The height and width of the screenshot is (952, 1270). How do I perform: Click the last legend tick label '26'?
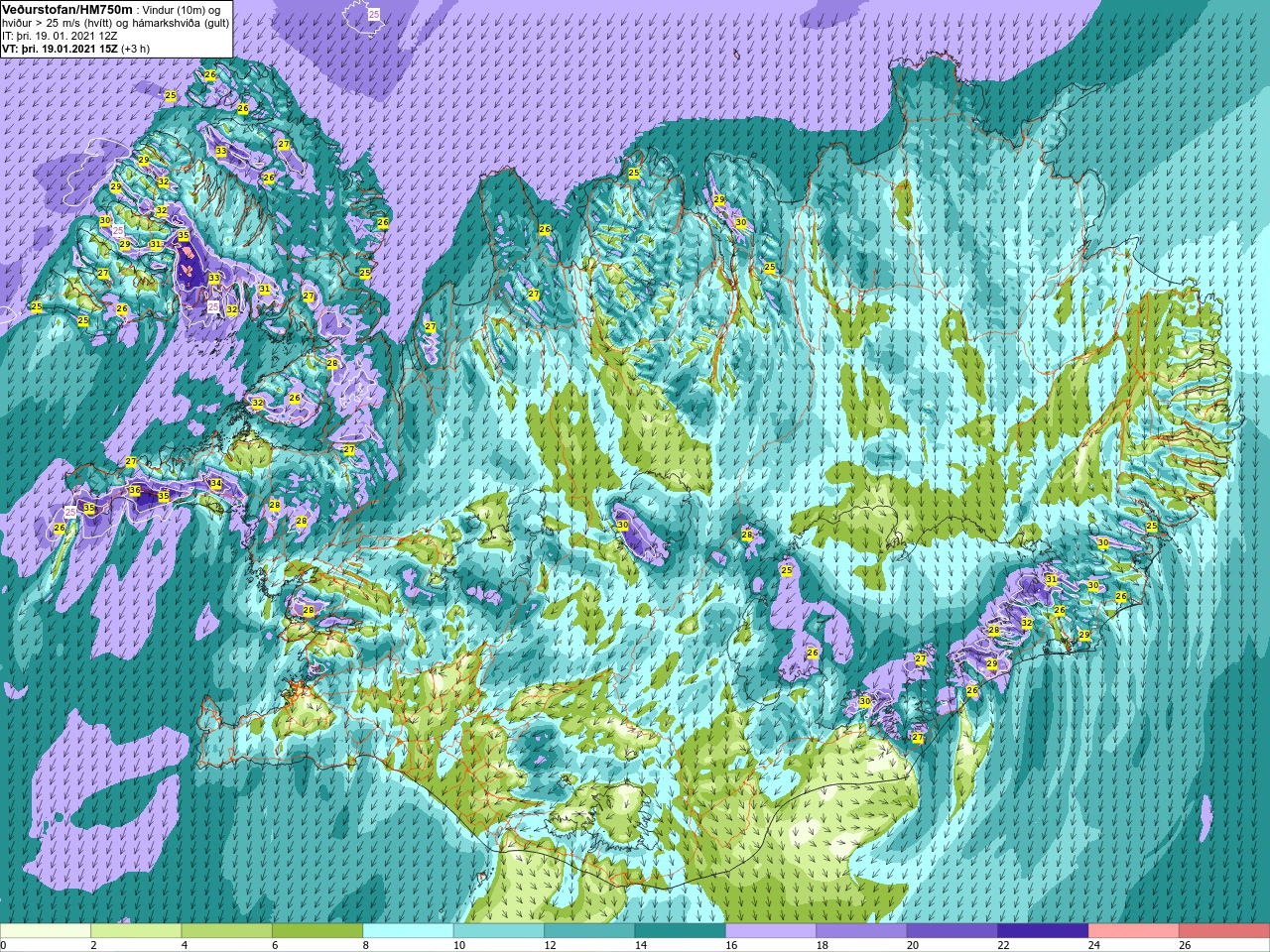coord(1185,945)
